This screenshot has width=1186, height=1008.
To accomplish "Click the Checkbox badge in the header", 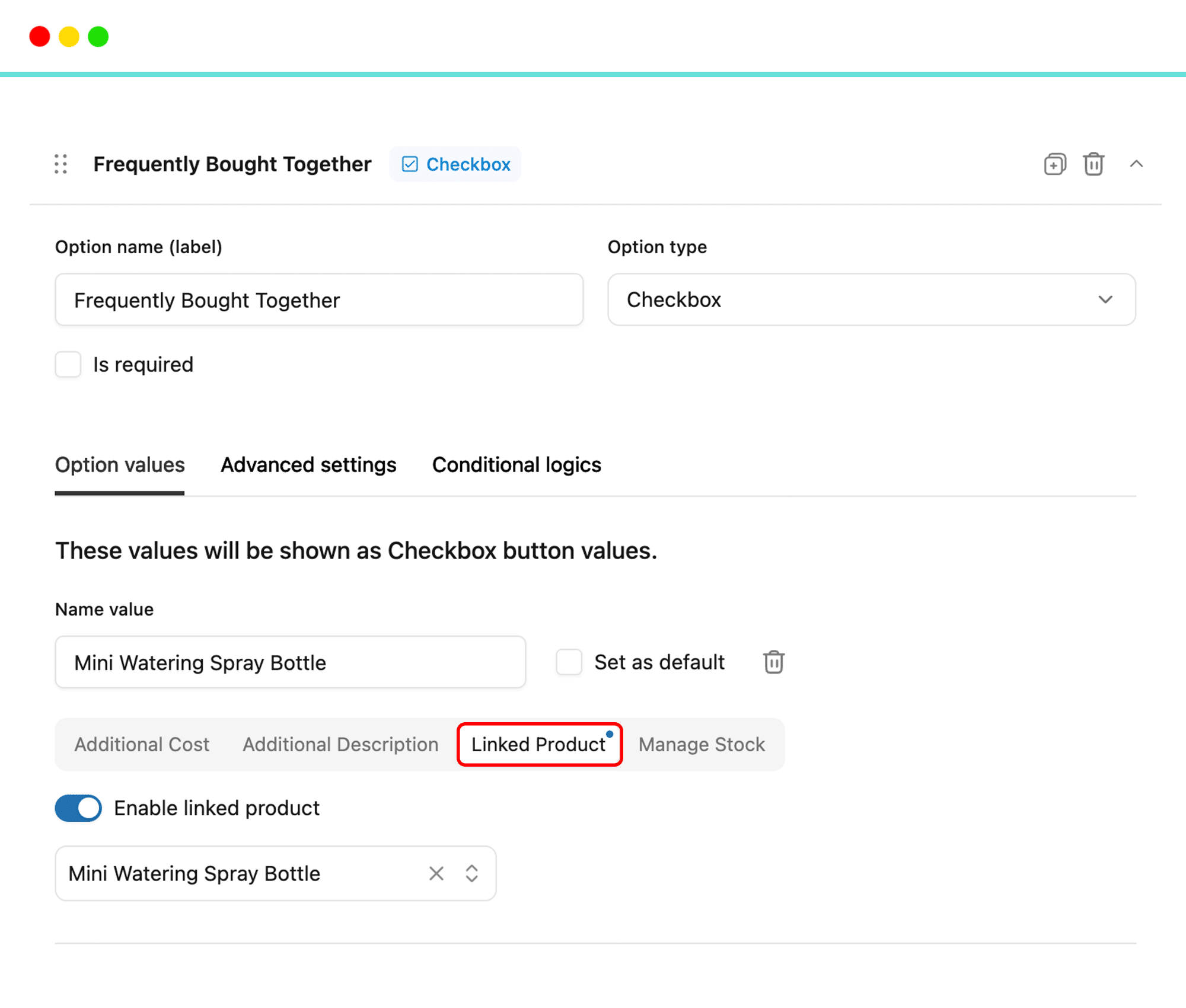I will (455, 164).
